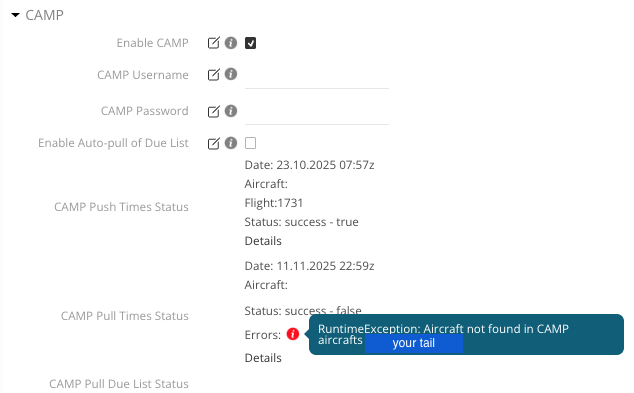Click the edit icon beside Enable CAMP
Viewport: 634px width, 393px height.
[213, 43]
